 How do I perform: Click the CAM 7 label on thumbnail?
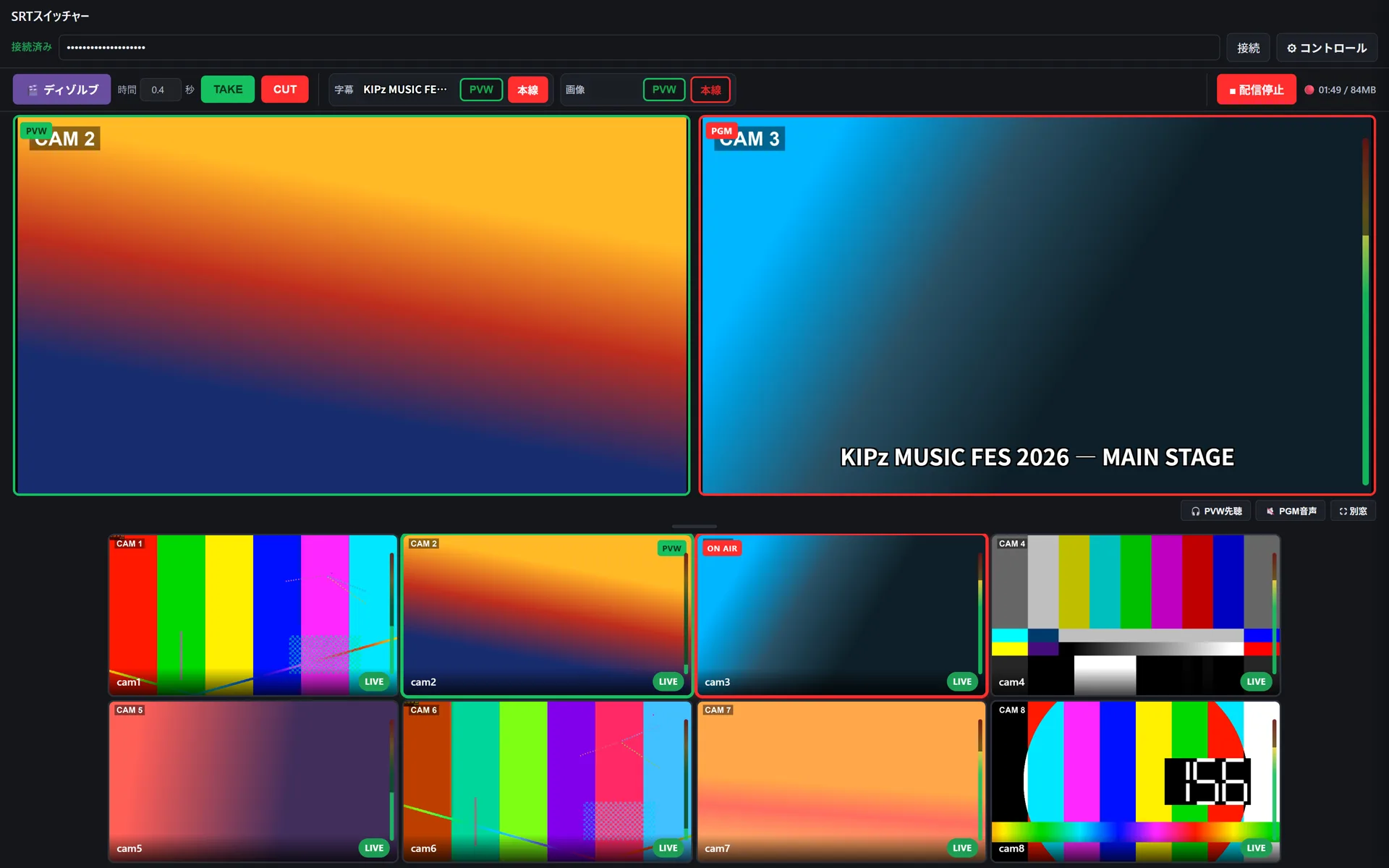718,710
